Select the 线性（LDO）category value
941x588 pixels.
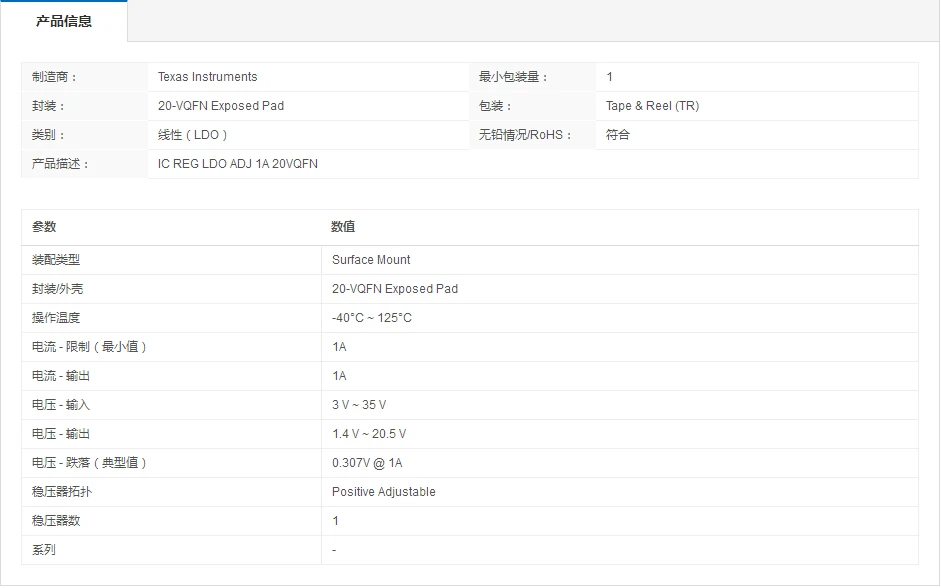tap(193, 135)
